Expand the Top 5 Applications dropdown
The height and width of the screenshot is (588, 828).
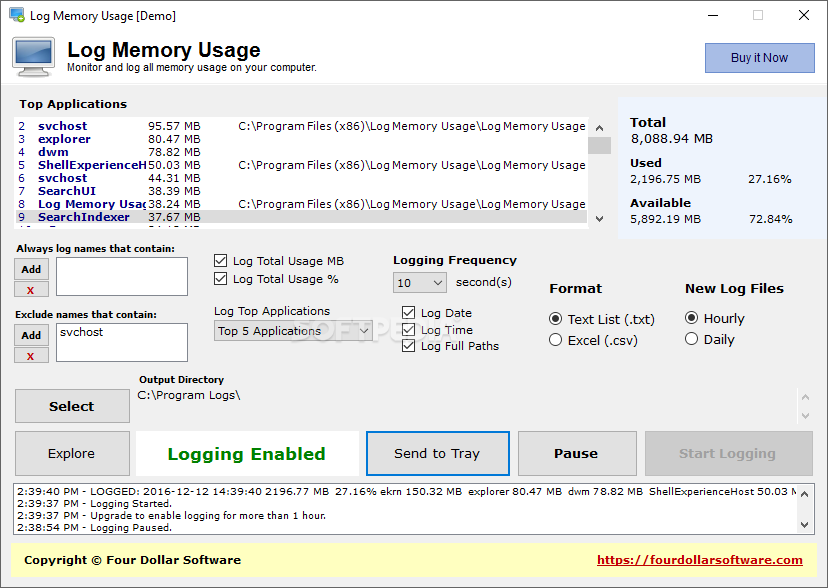click(x=293, y=331)
